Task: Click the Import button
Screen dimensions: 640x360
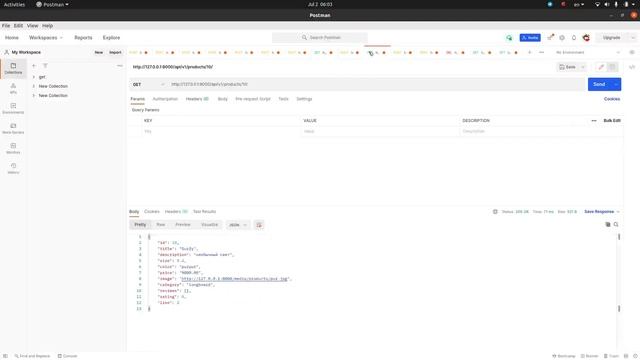Action: [115, 52]
